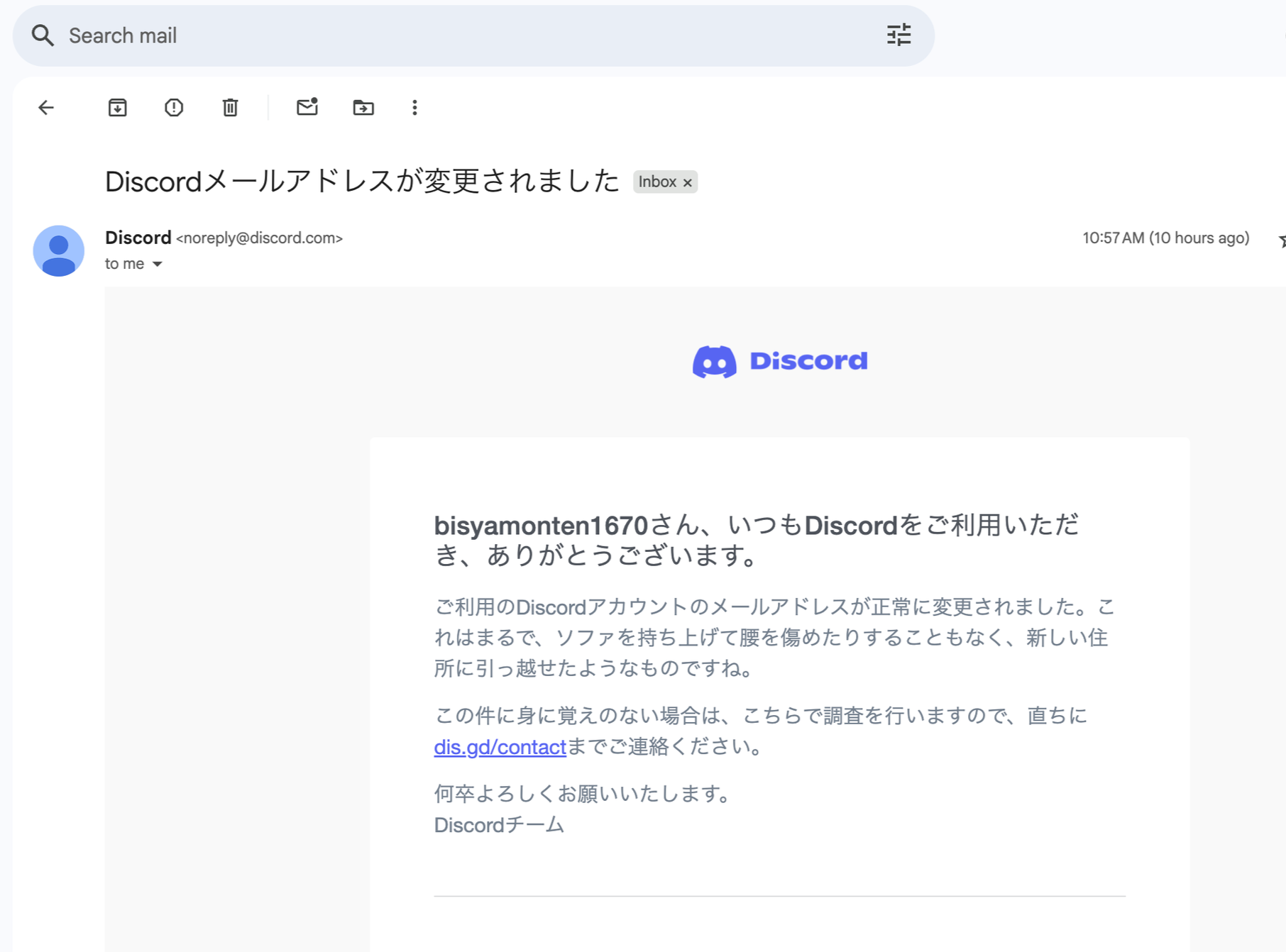1286x952 pixels.
Task: Mark the email as unread
Action: click(x=307, y=106)
